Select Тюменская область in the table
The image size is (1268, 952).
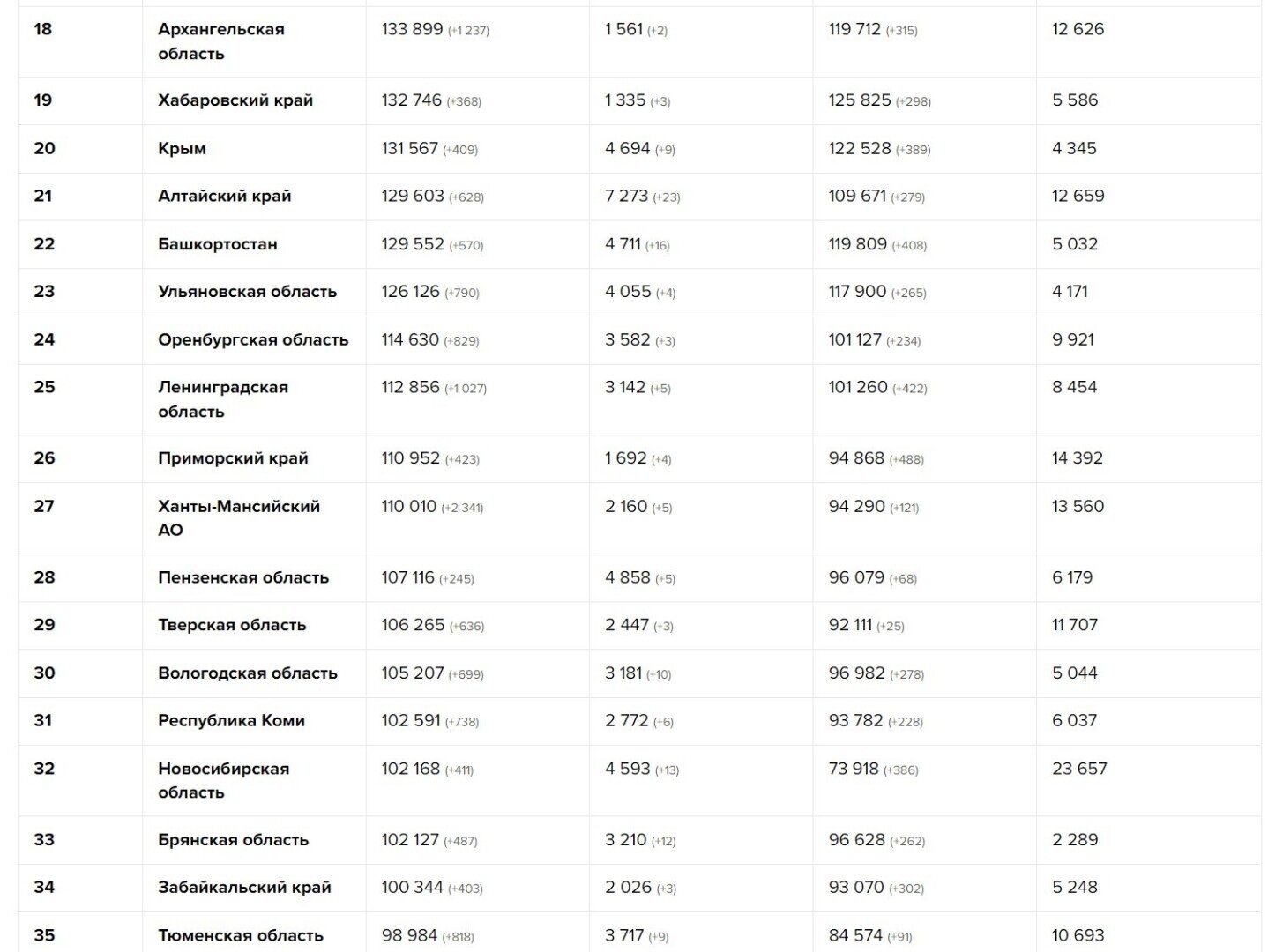241,935
